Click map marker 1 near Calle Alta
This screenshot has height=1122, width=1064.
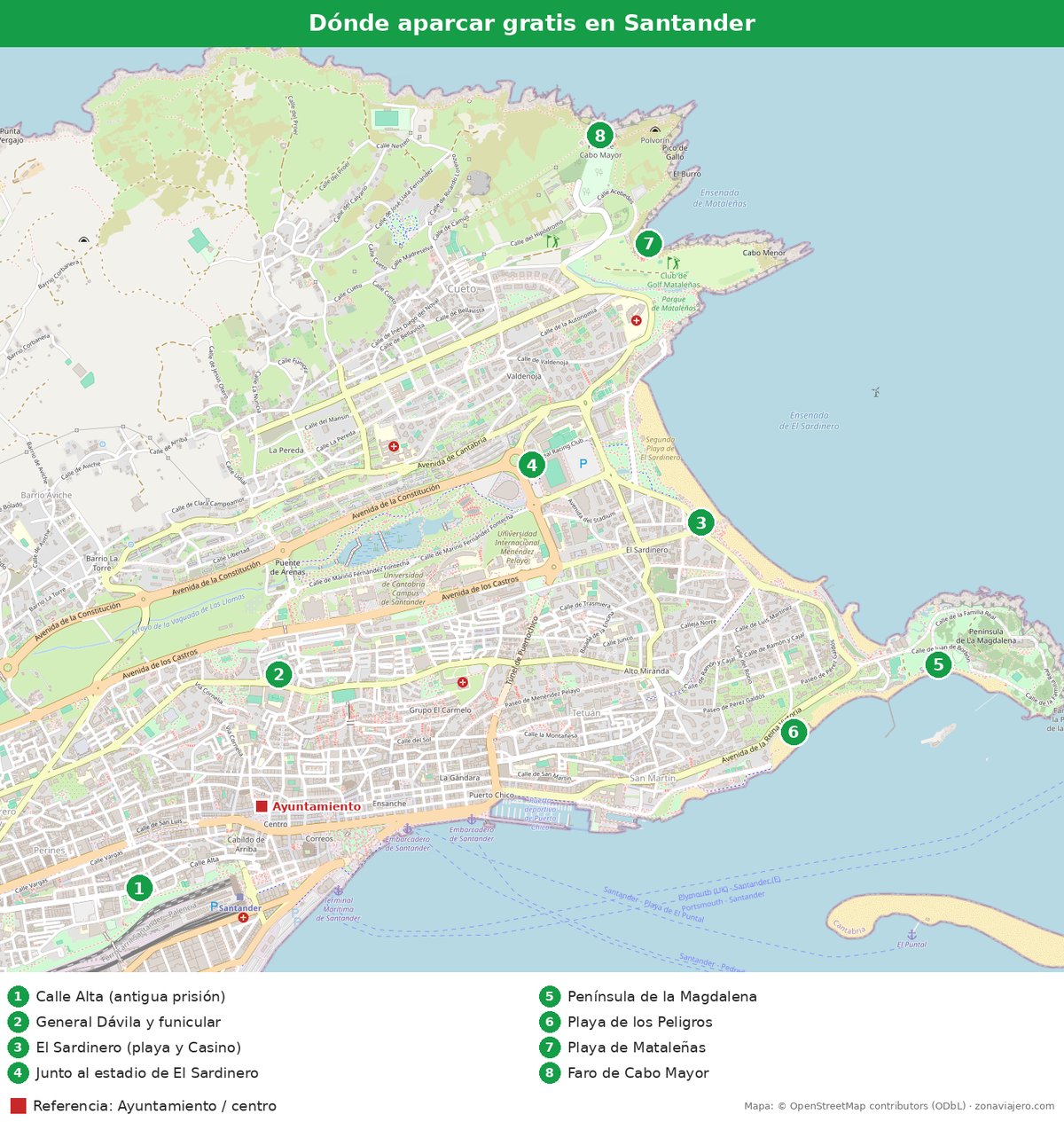point(138,888)
